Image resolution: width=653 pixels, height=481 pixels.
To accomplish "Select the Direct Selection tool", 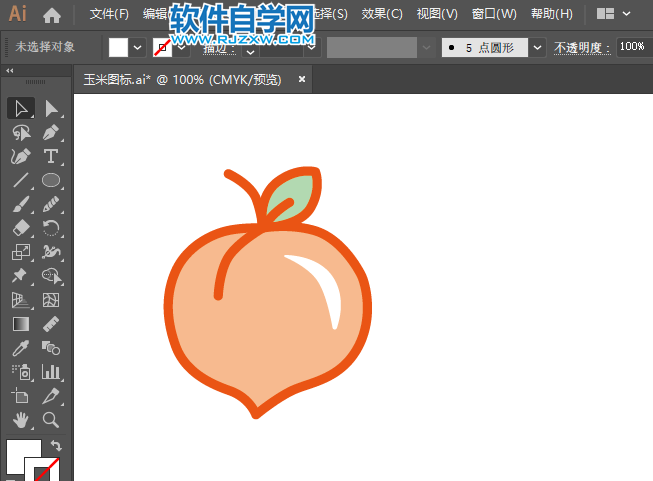I will pos(51,109).
